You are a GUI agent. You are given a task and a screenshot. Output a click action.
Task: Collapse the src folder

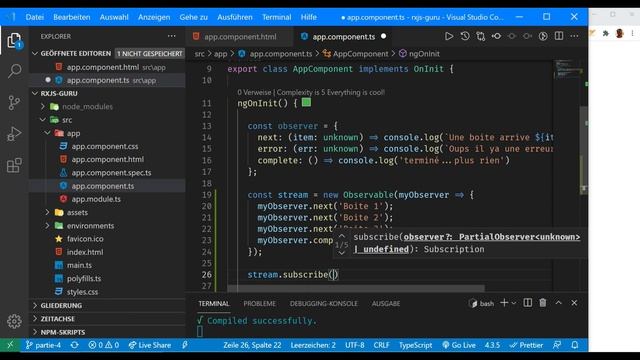pyautogui.click(x=43, y=120)
